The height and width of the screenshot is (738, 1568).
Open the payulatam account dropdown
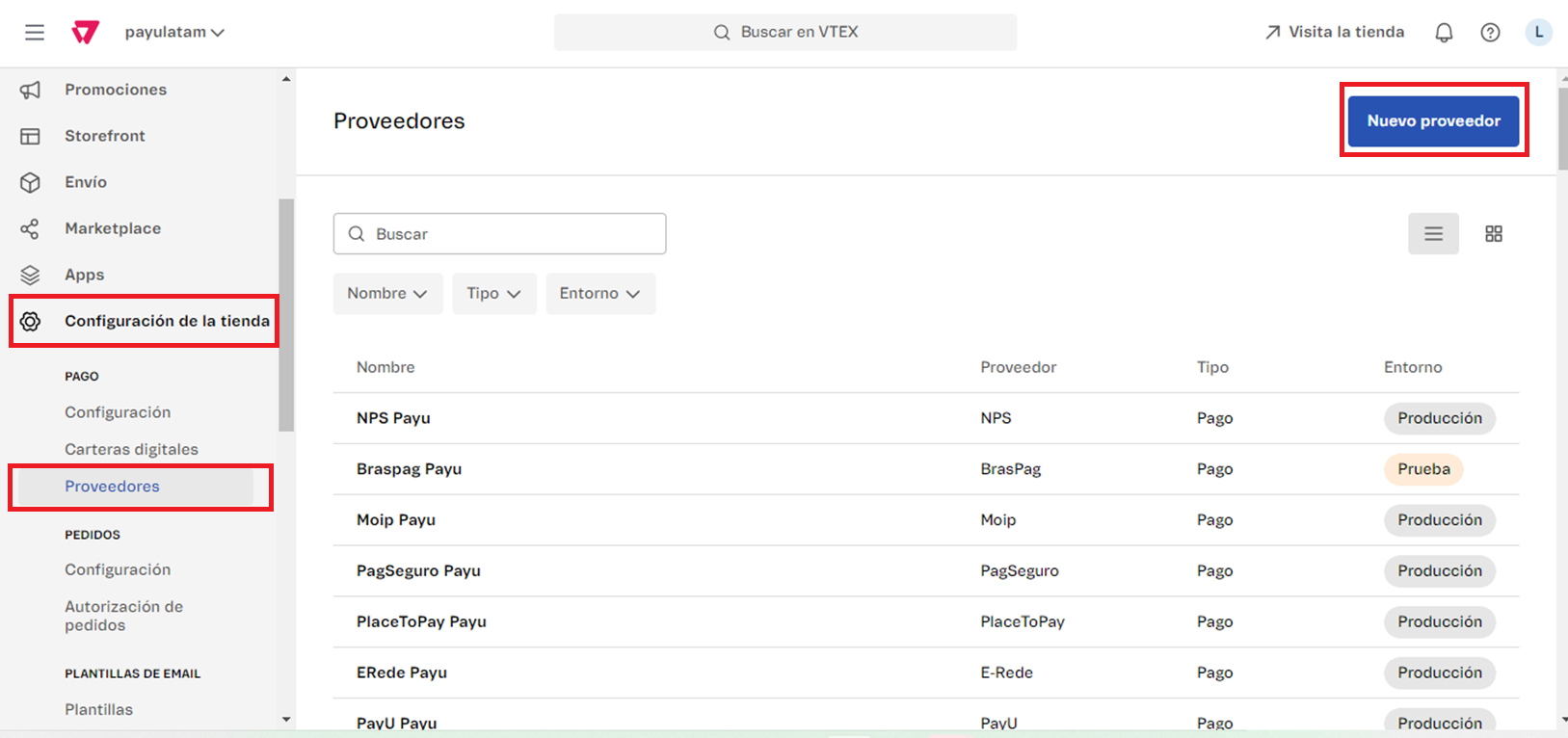pos(174,32)
